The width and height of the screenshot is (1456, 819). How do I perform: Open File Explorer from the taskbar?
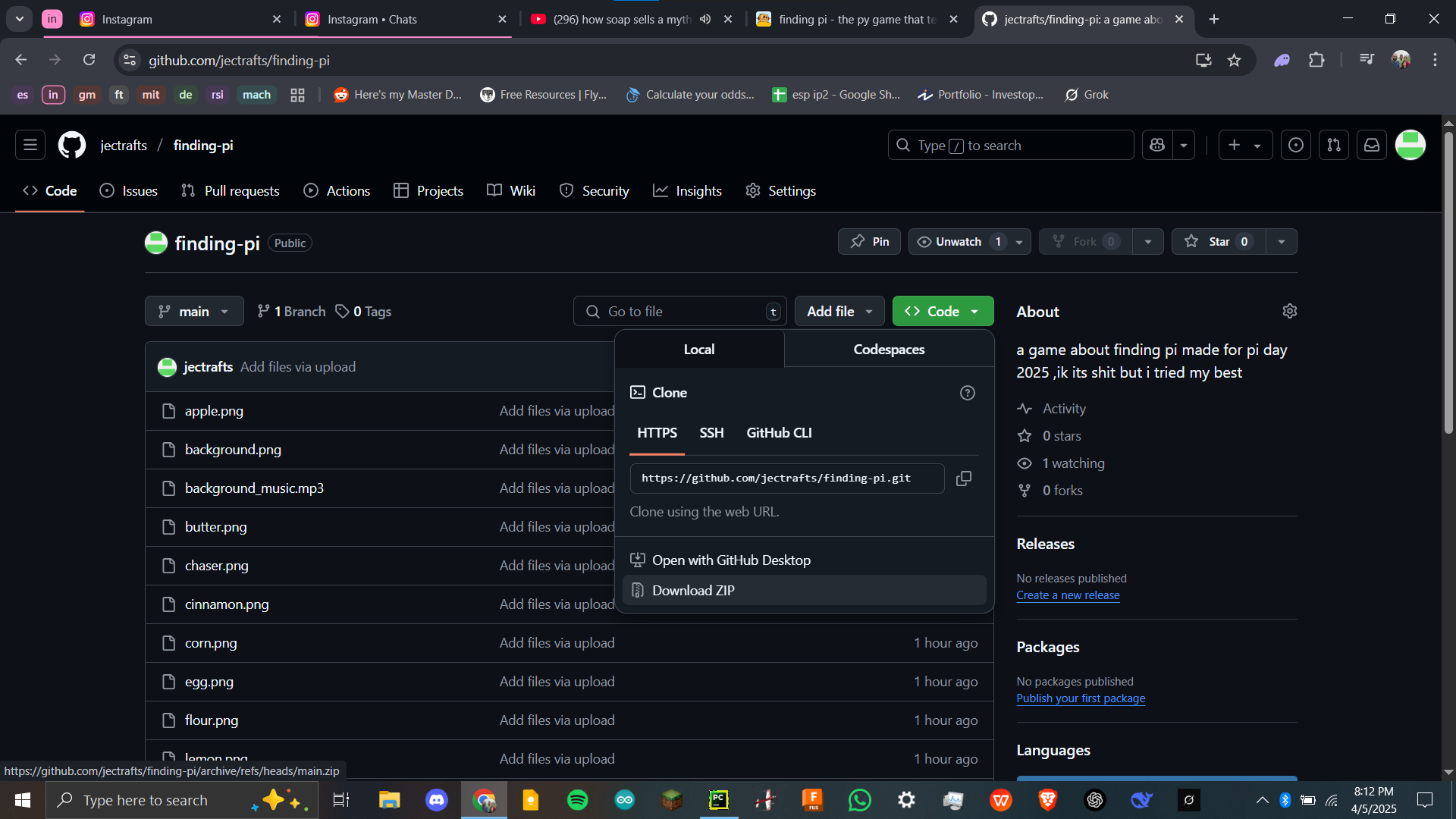coord(390,800)
